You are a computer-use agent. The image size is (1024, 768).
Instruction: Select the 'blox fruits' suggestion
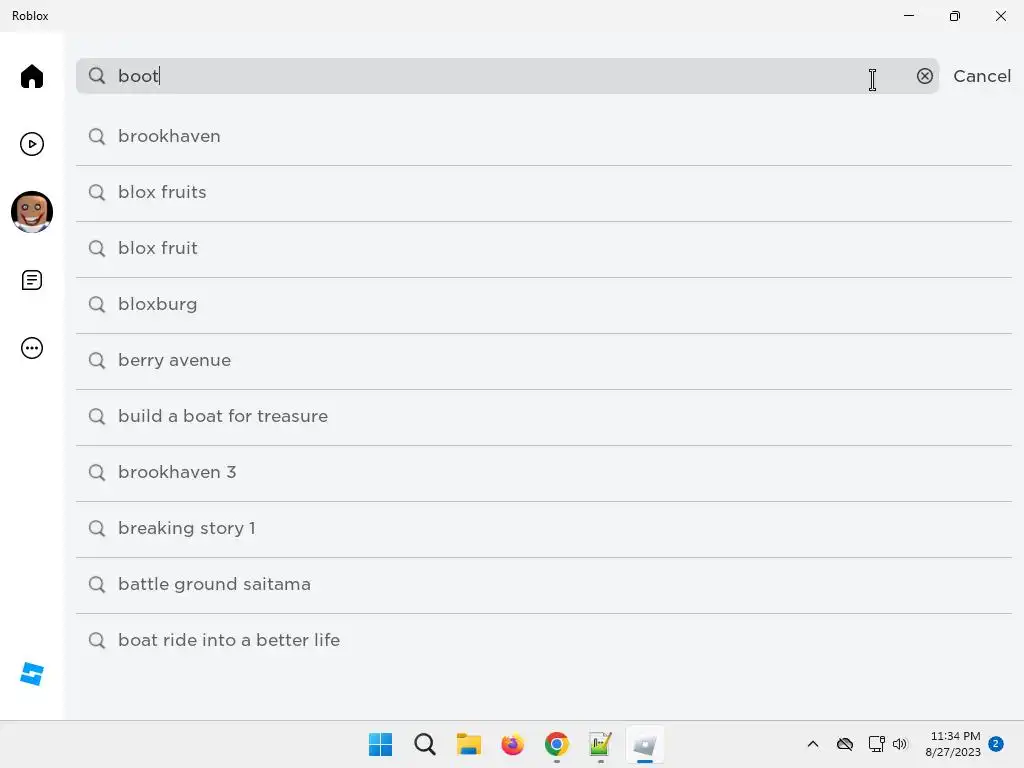pyautogui.click(x=543, y=193)
